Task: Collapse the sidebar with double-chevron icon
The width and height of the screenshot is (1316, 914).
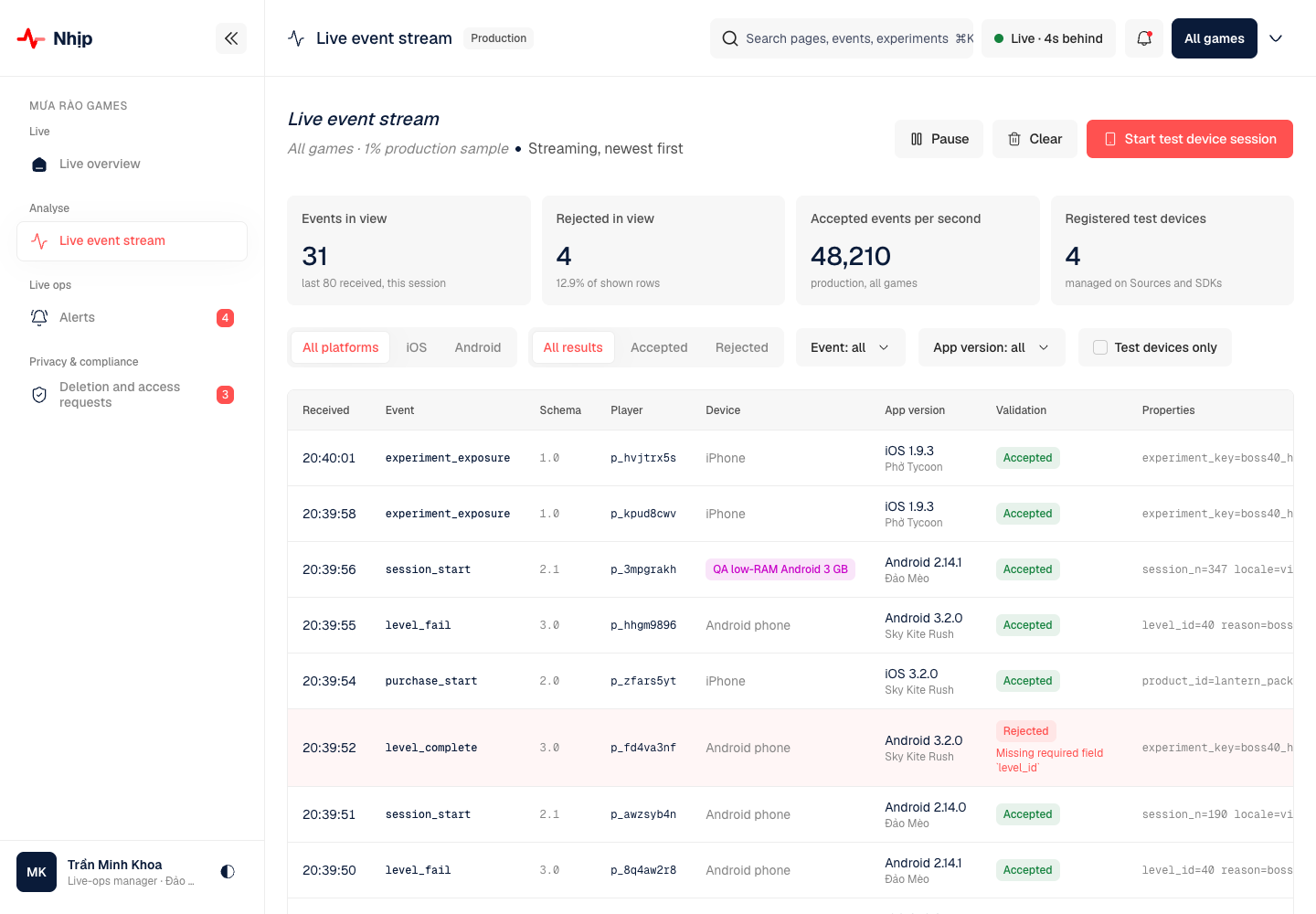Action: tap(231, 38)
